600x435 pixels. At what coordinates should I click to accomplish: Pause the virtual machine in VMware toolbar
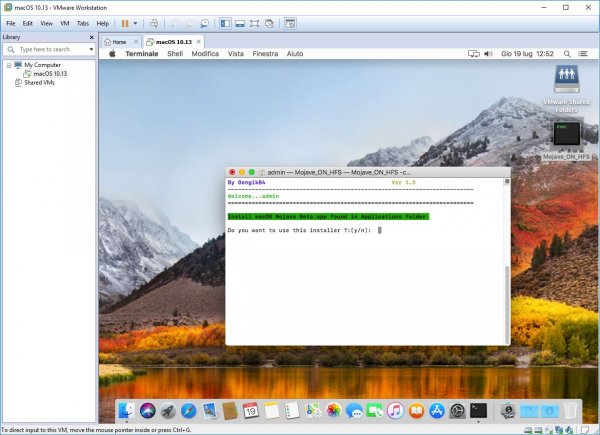(x=125, y=23)
